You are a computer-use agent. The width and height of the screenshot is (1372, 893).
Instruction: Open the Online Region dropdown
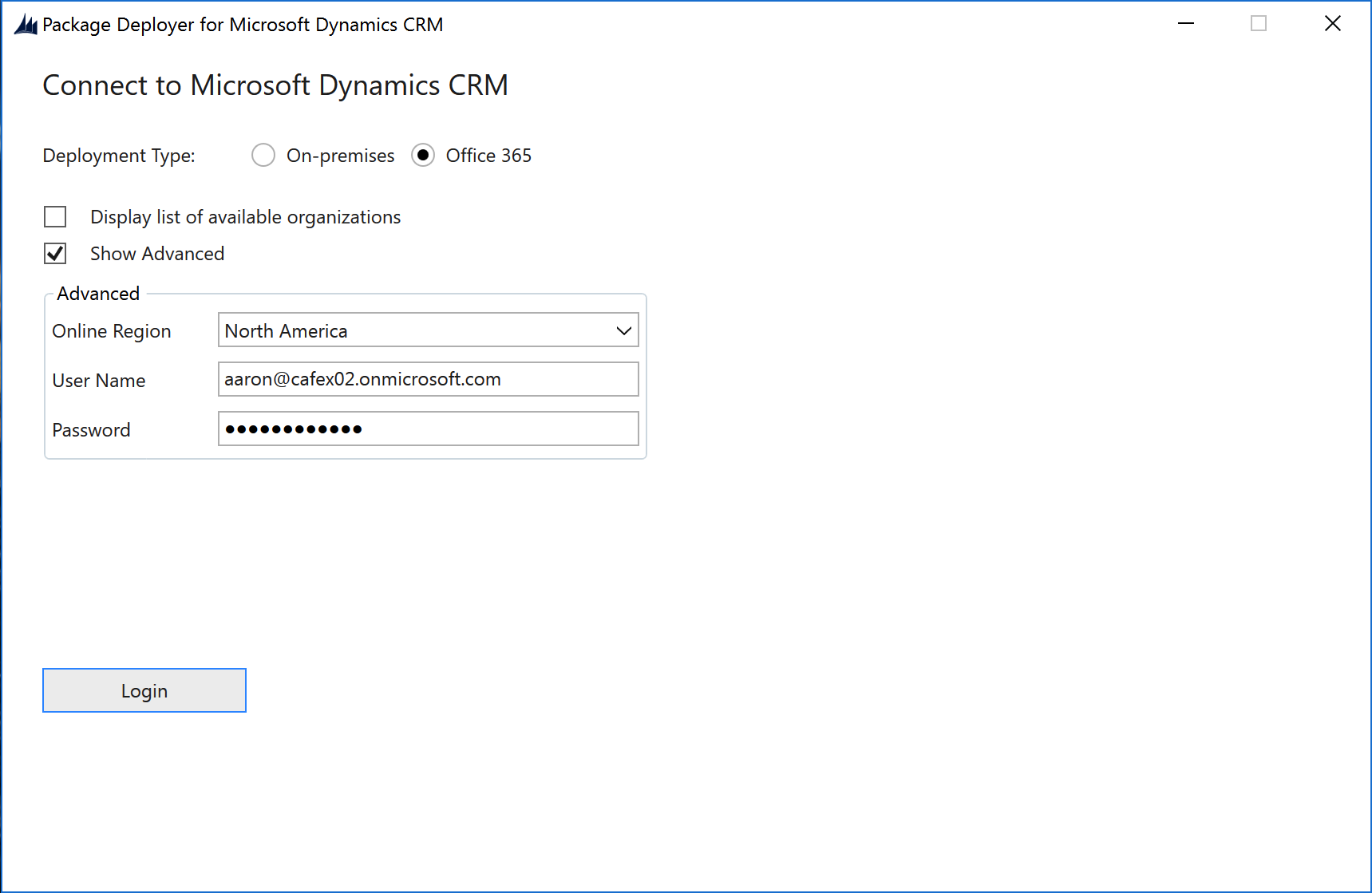[429, 330]
